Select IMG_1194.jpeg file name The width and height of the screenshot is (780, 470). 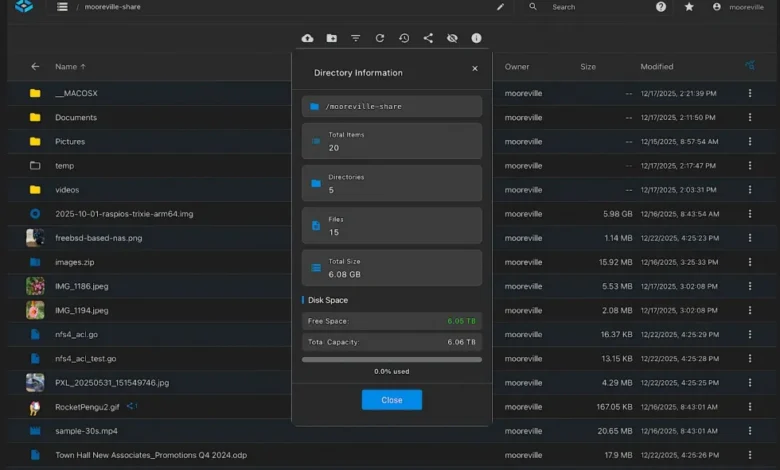82,310
